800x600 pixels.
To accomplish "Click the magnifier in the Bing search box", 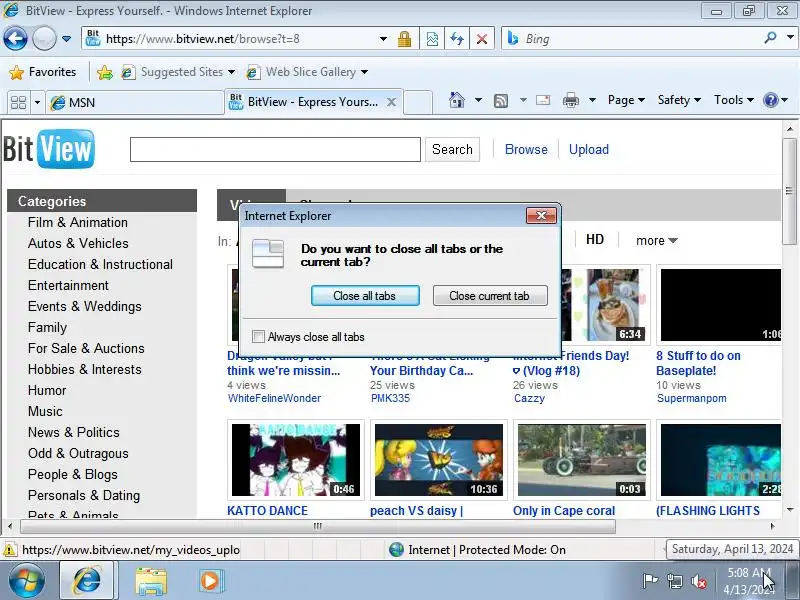I will click(770, 38).
